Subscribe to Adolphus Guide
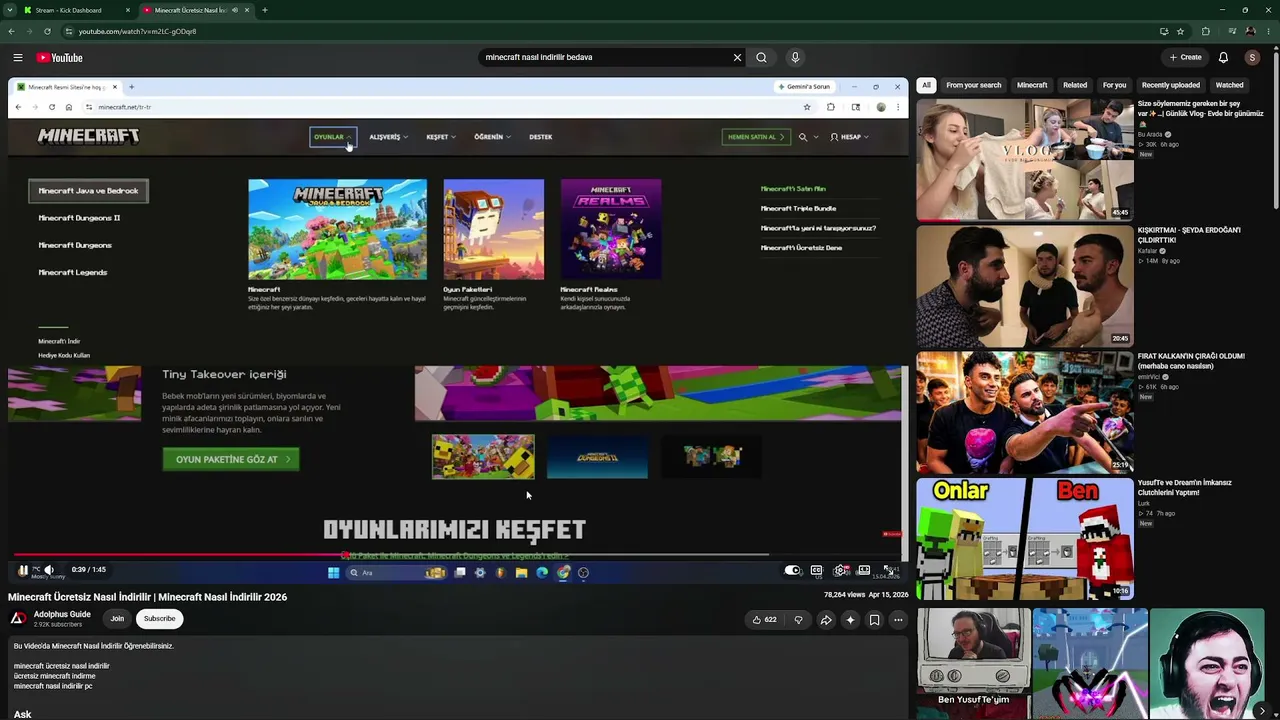This screenshot has height=720, width=1280. [x=159, y=619]
